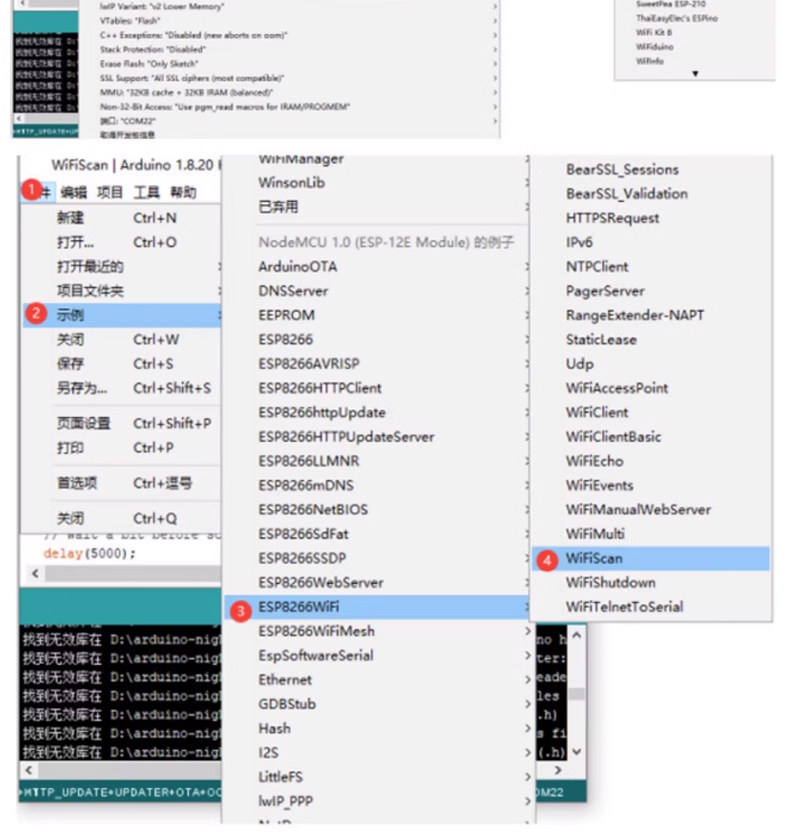The height and width of the screenshot is (837, 790).
Task: Open the BearSSL_Validation example
Action: (651, 194)
